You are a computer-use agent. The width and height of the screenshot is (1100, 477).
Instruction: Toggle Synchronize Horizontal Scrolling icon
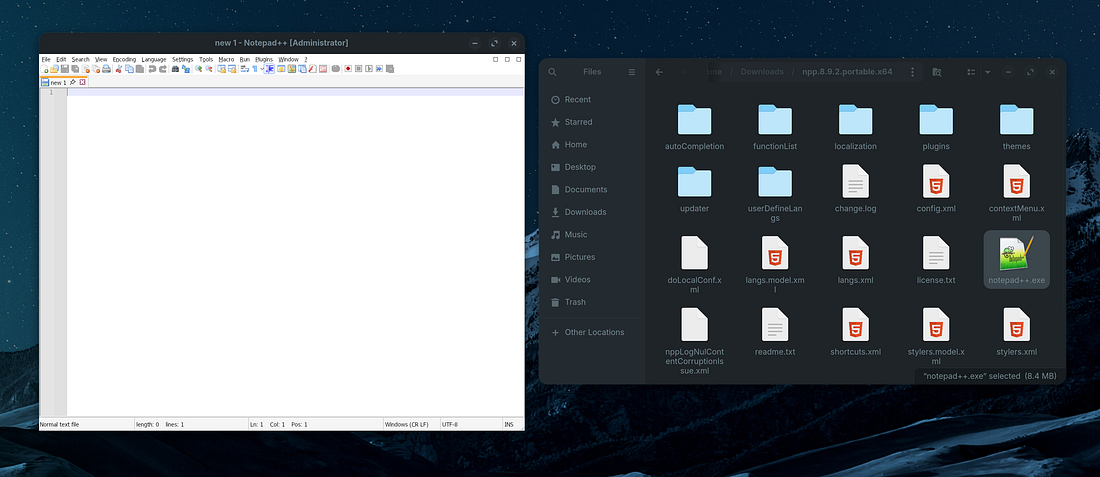click(232, 69)
